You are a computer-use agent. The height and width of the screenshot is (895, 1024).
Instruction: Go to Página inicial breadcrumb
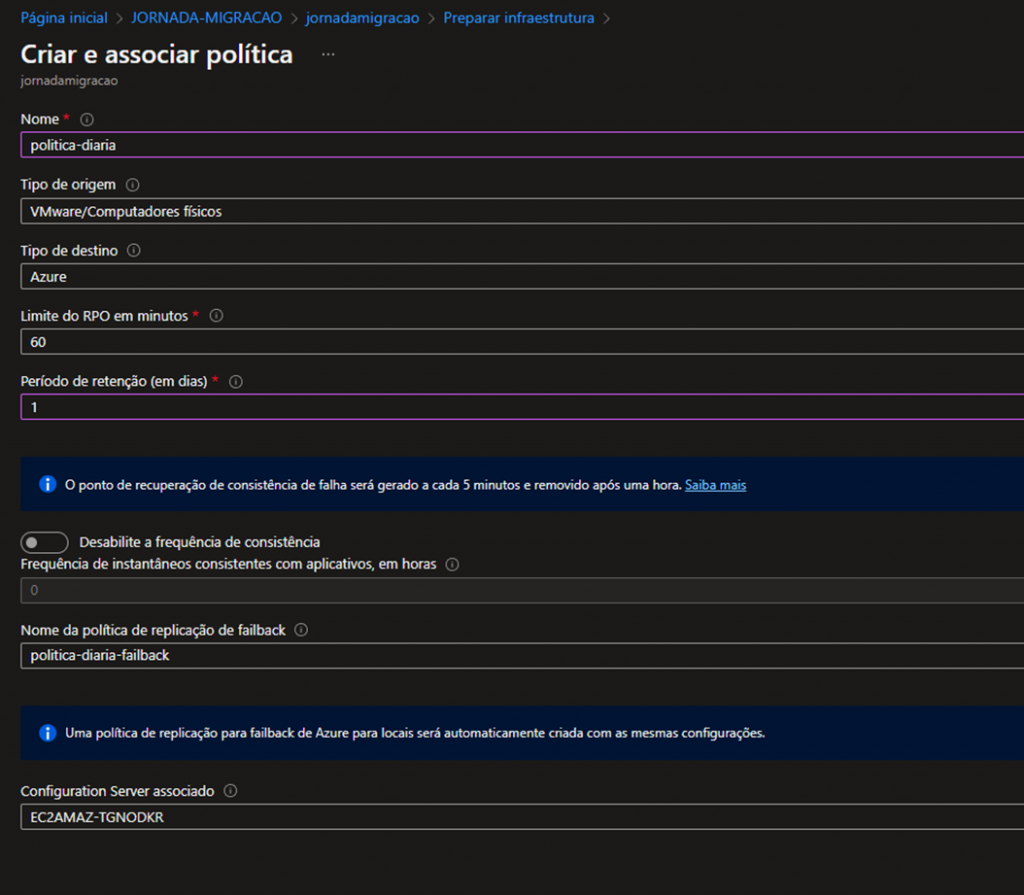(x=64, y=18)
